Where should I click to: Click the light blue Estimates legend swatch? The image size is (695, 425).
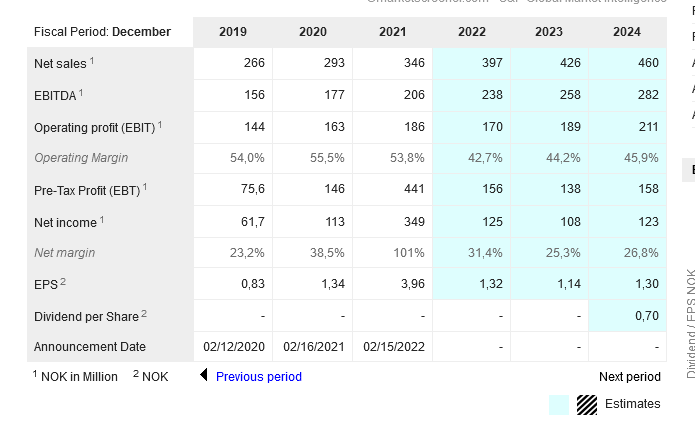click(x=559, y=405)
